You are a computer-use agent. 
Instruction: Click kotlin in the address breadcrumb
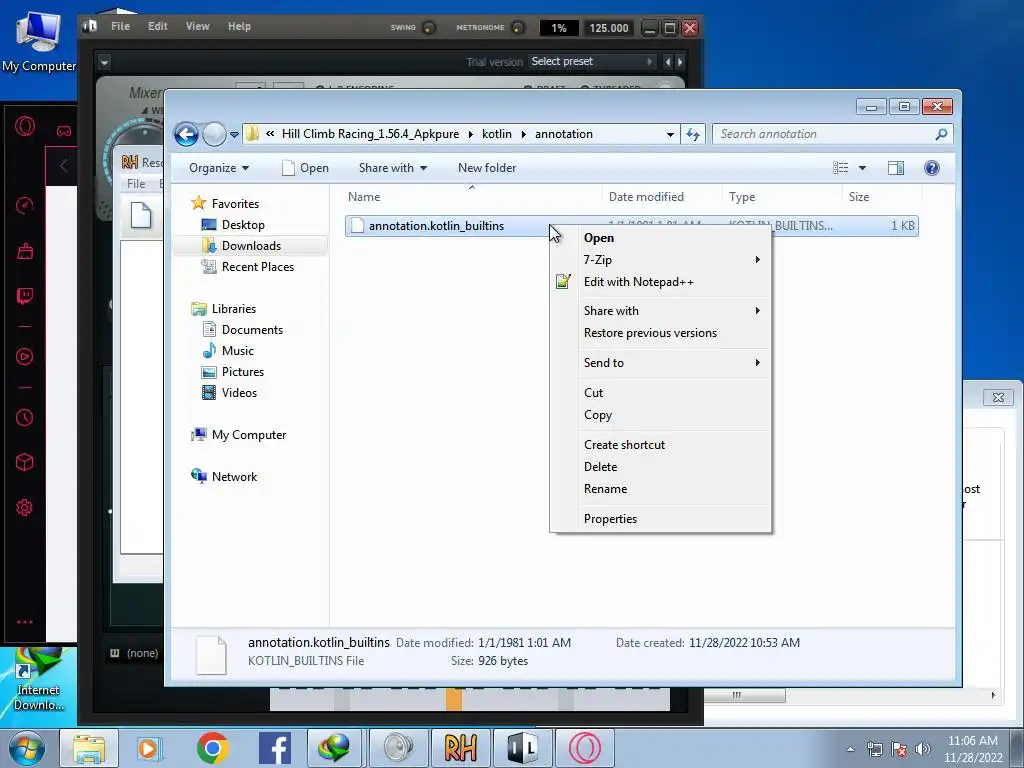(497, 134)
